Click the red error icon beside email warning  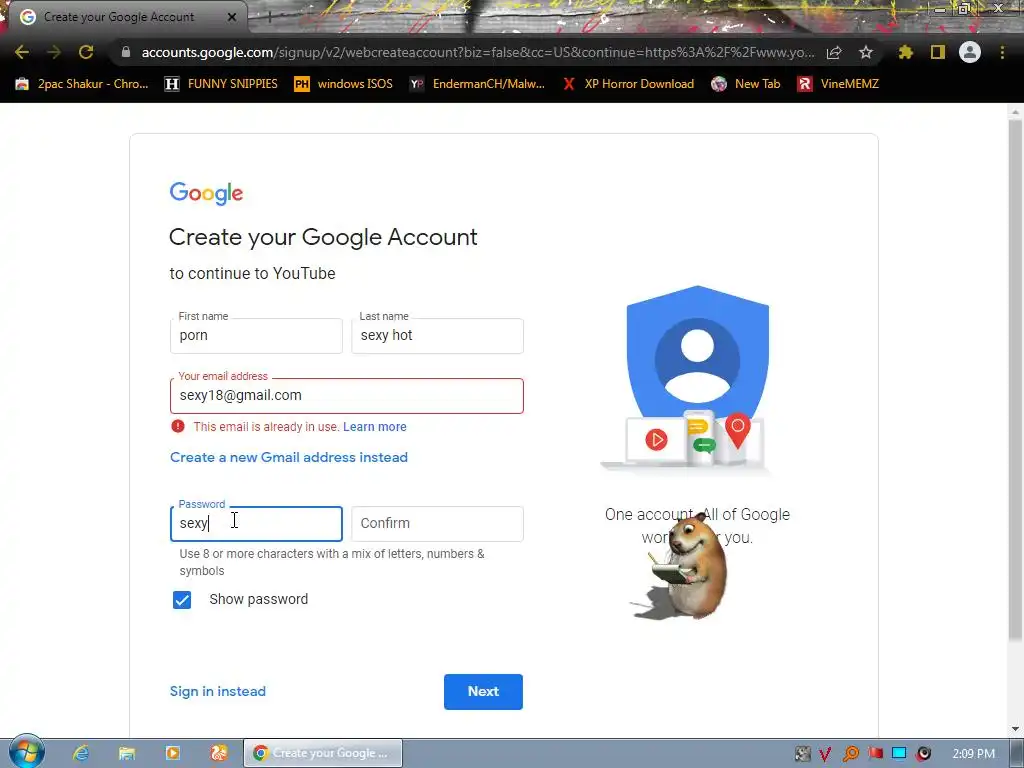[178, 426]
